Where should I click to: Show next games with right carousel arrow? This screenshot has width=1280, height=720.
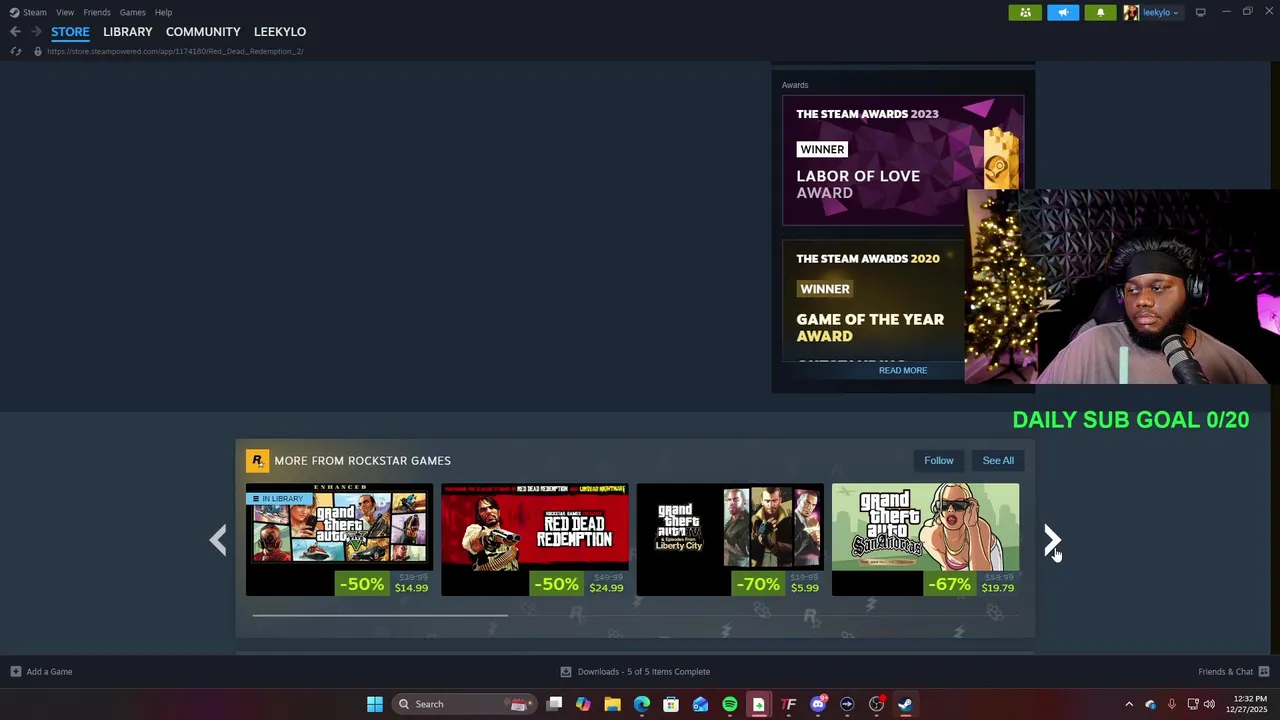tap(1051, 541)
